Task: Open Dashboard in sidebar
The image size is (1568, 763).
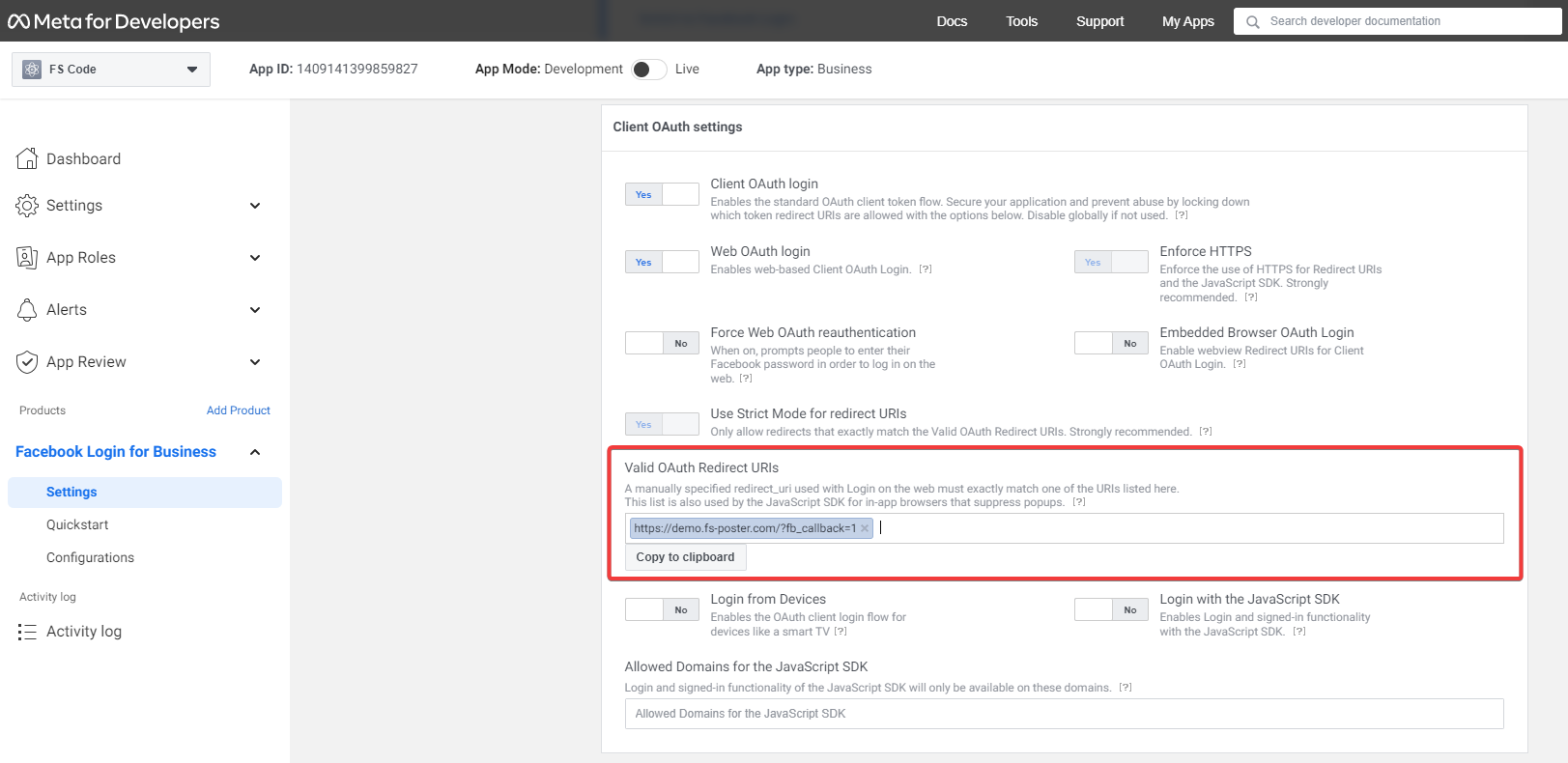Action: pos(83,158)
